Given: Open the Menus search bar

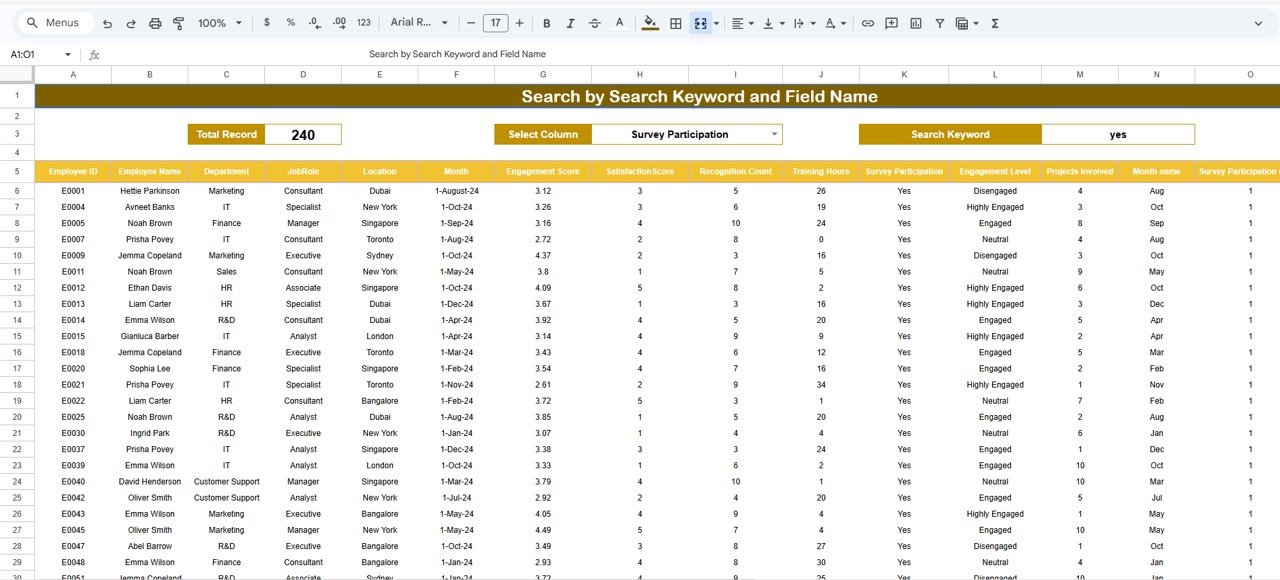Looking at the screenshot, I should tap(52, 21).
